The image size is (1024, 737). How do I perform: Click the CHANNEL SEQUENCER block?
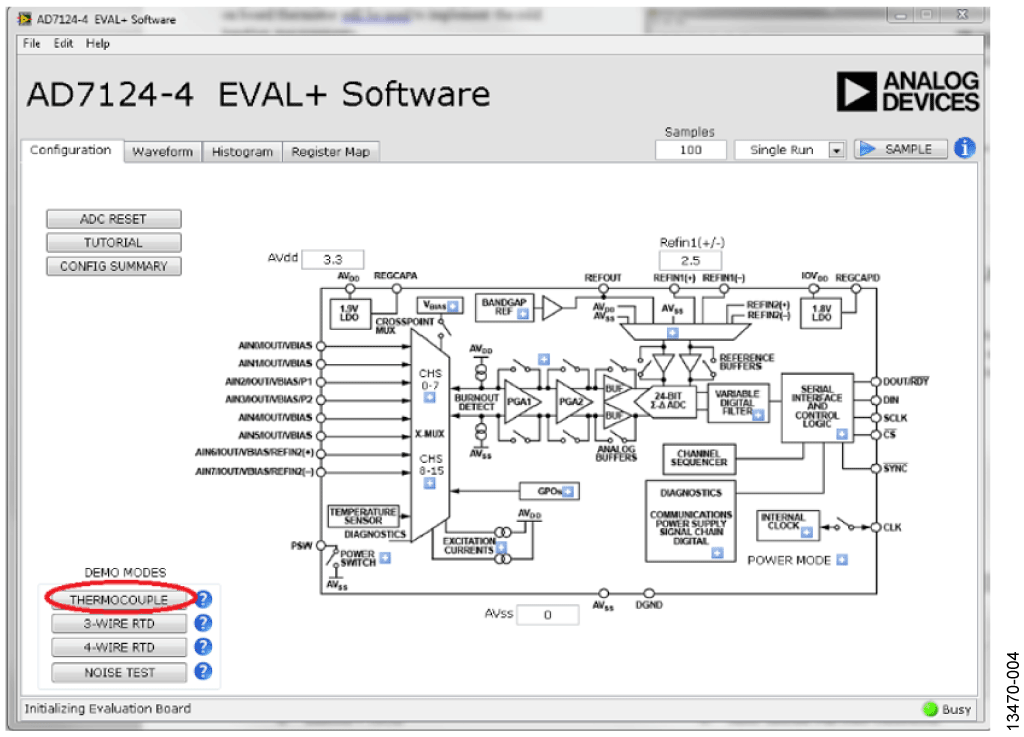pyautogui.click(x=699, y=458)
